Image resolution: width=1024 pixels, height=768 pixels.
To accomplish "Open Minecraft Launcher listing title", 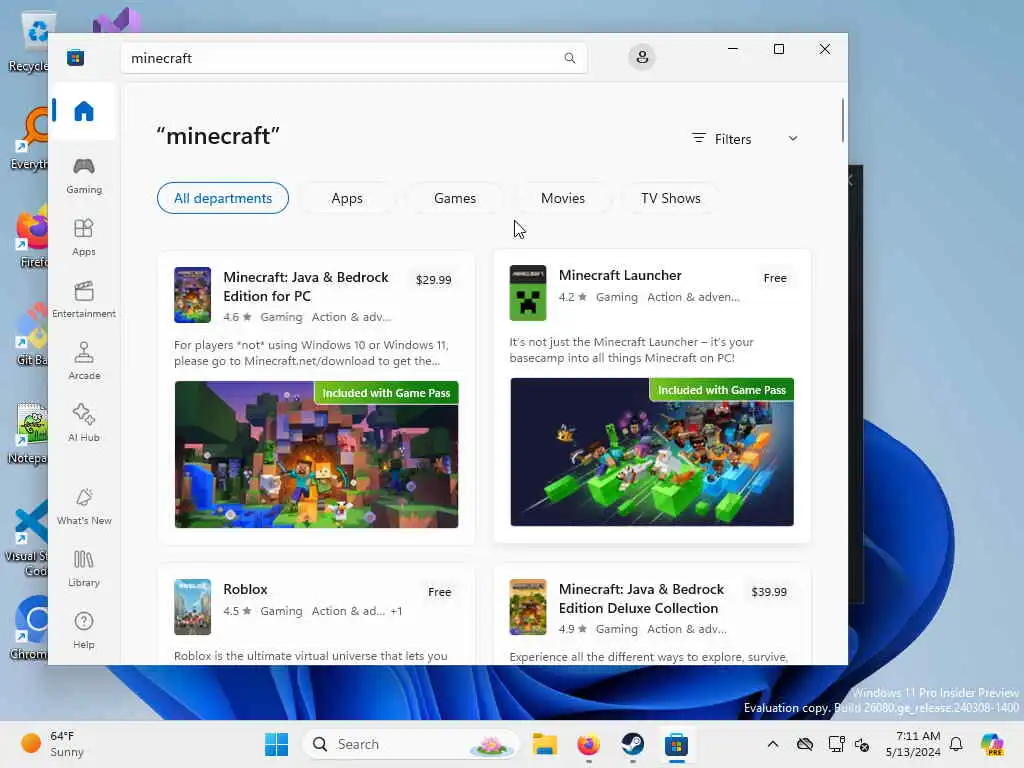I will [x=620, y=275].
